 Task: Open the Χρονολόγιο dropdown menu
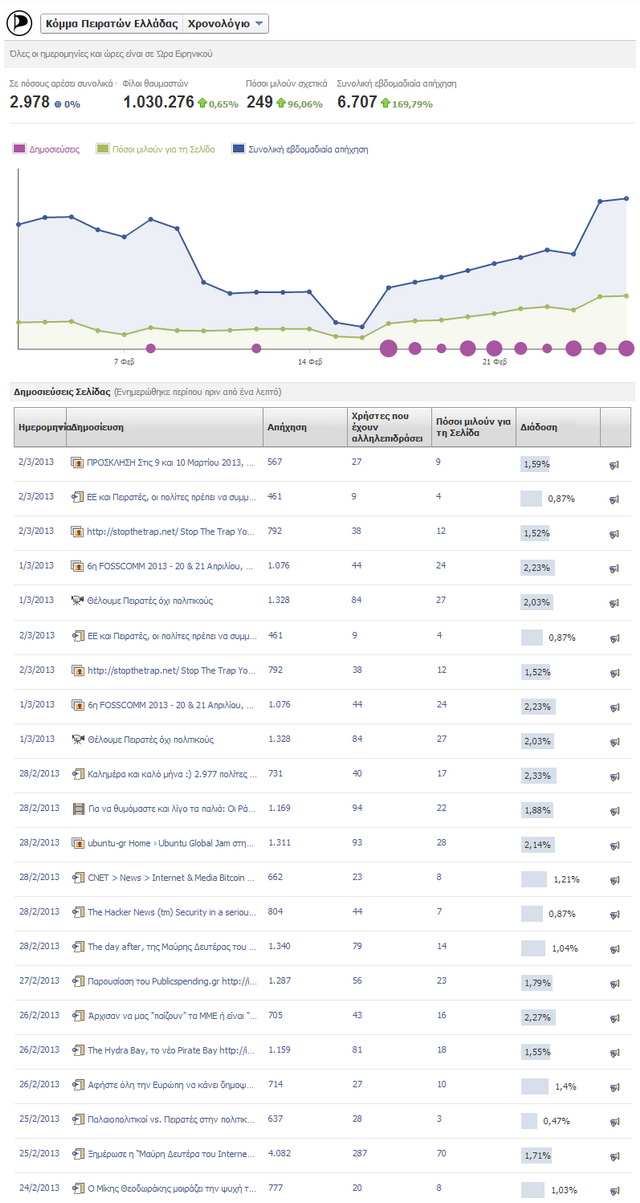pos(225,22)
